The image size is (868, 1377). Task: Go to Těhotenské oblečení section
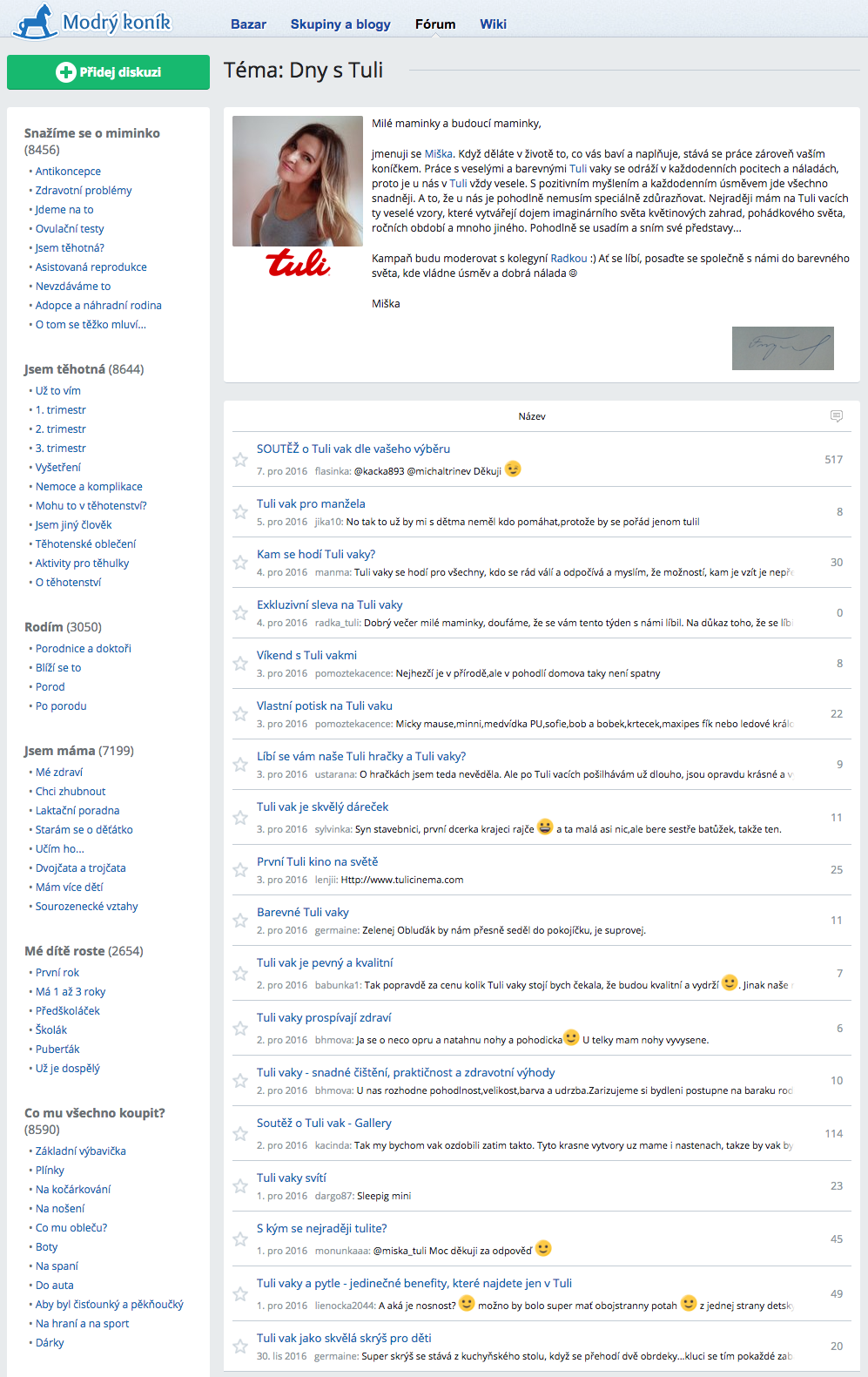point(85,544)
